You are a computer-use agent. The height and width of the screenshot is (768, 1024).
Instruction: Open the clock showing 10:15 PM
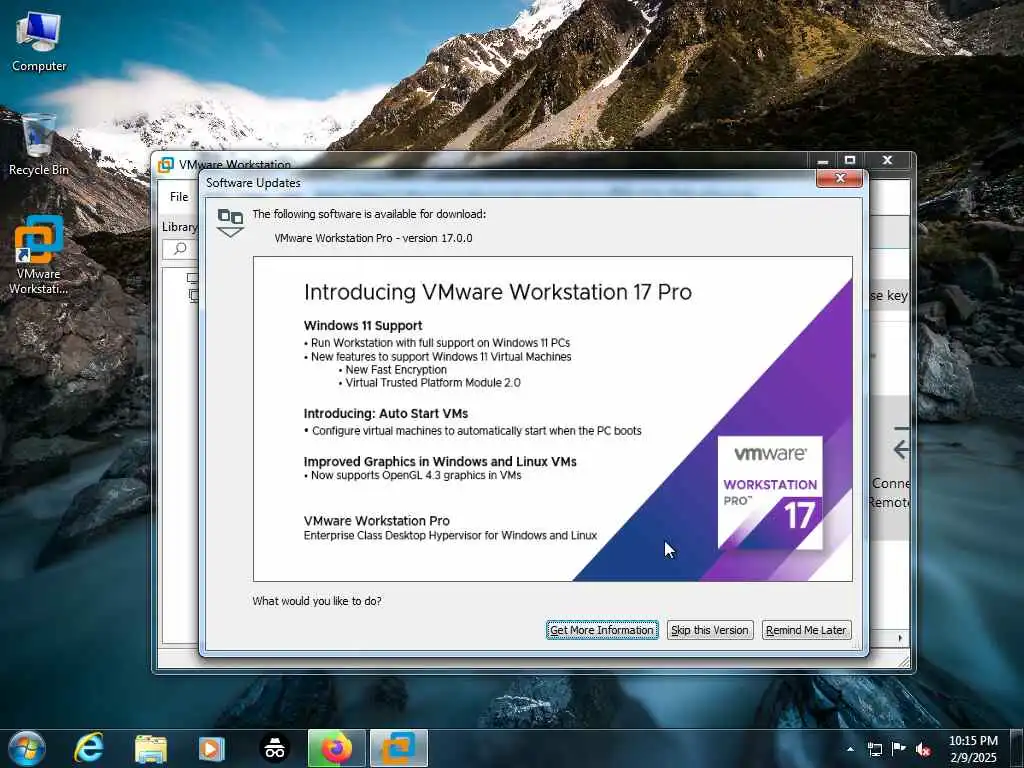click(973, 749)
